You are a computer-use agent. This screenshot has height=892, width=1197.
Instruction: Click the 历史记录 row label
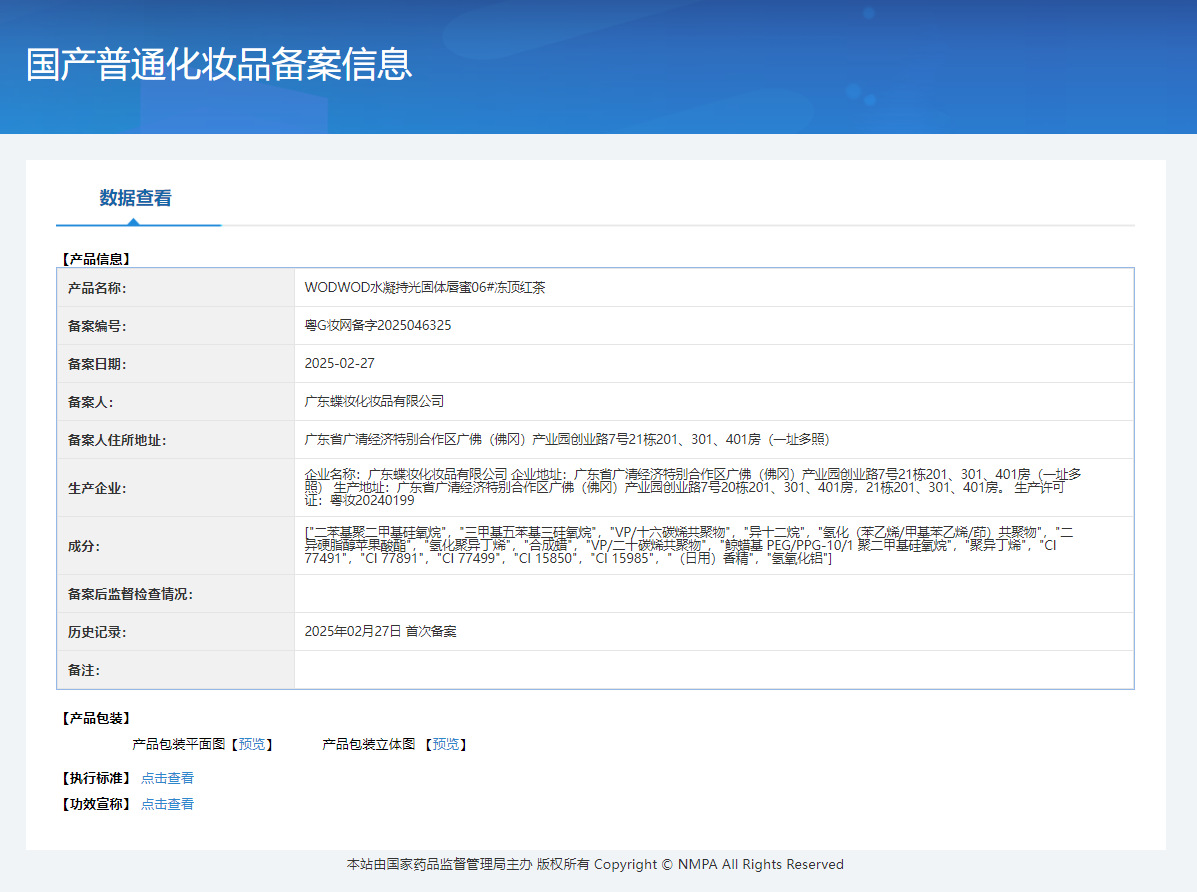[97, 632]
